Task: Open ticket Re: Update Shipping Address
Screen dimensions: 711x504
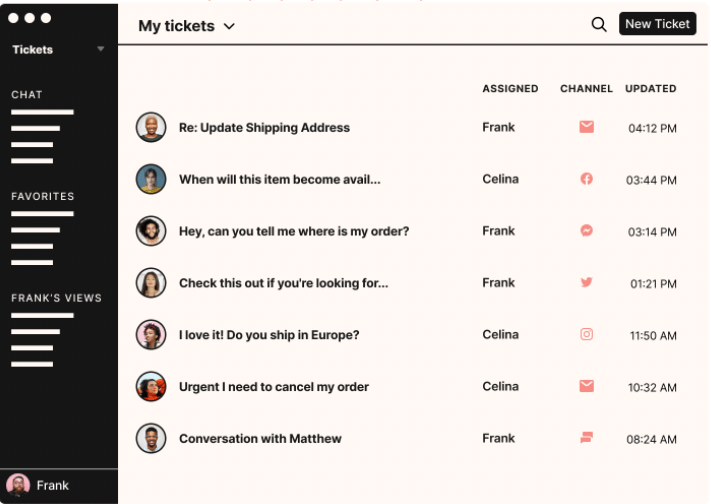Action: tap(264, 127)
